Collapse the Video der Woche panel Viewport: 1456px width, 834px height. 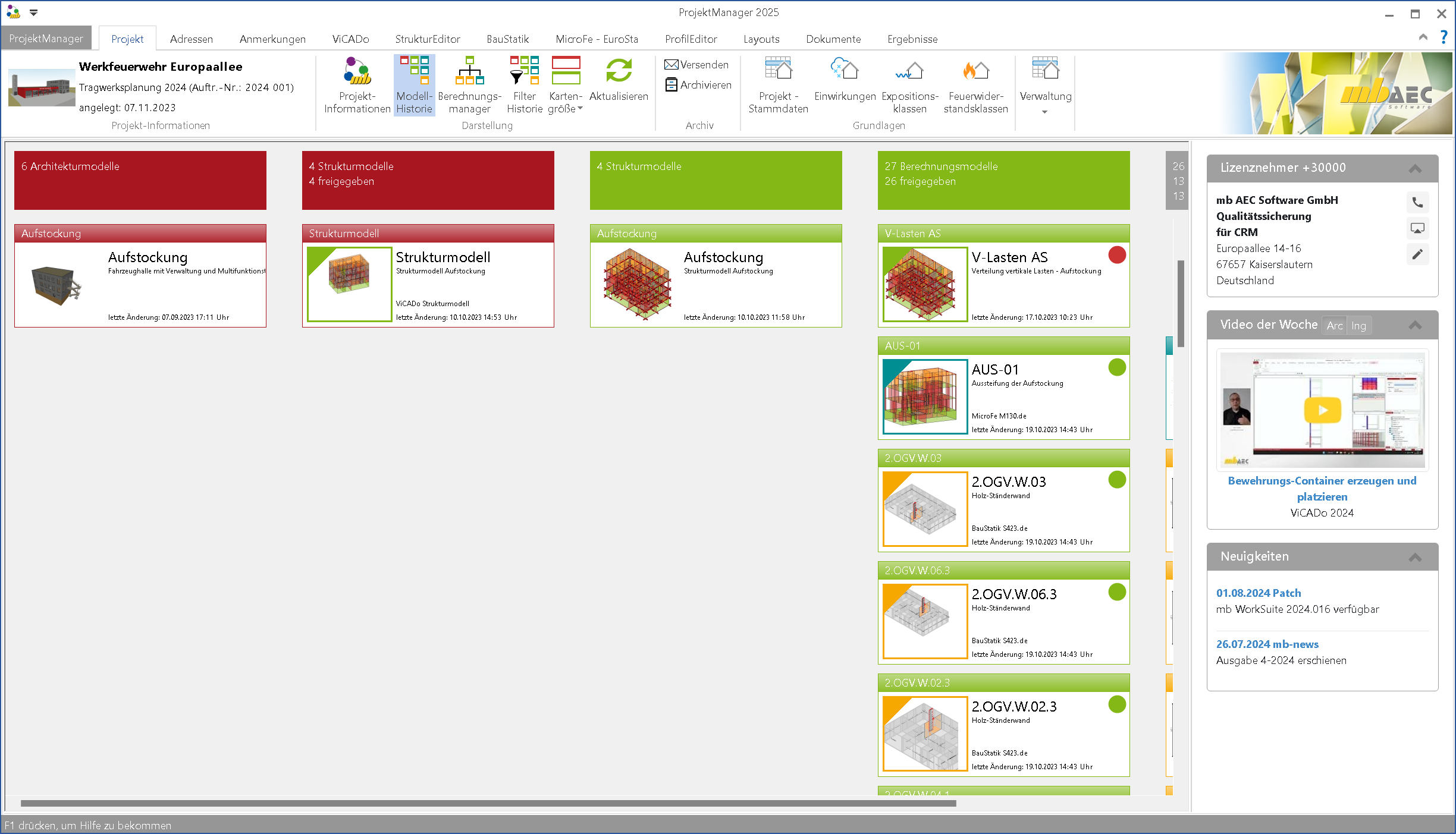tap(1415, 325)
